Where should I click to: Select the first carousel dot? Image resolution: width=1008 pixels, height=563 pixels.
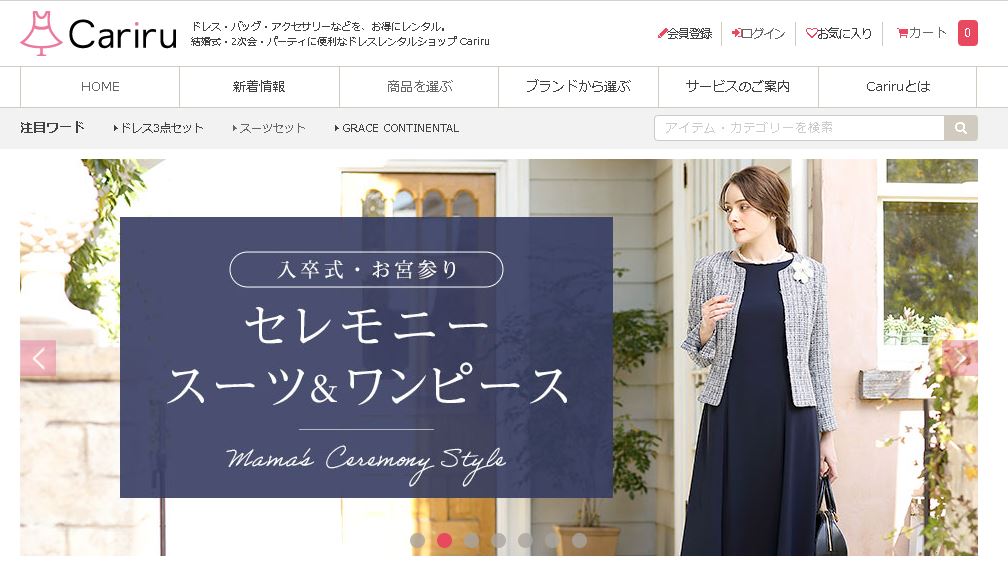click(417, 540)
